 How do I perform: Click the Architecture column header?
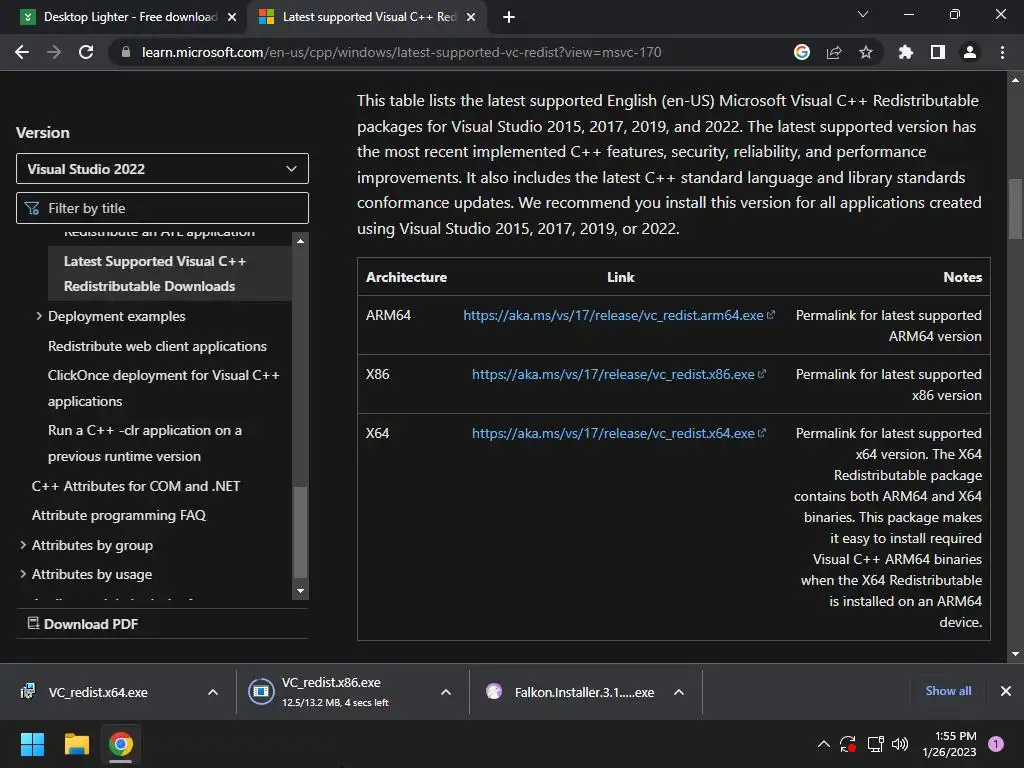click(x=406, y=277)
